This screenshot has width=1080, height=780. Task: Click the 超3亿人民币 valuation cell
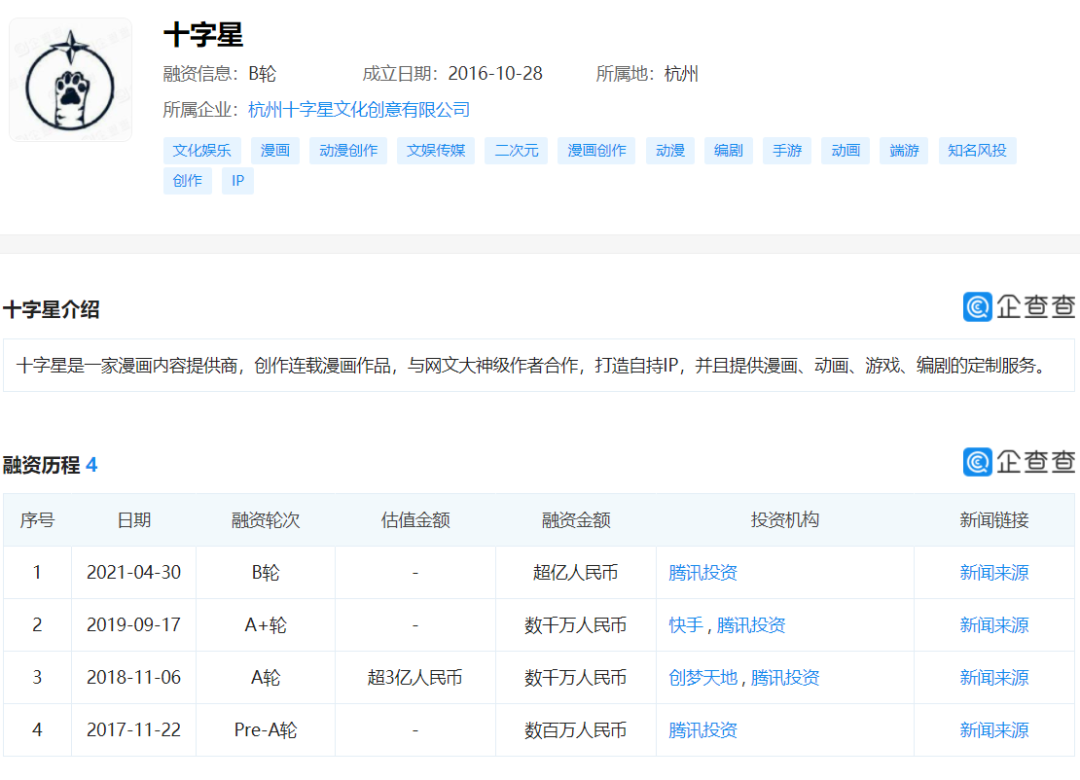[x=415, y=677]
